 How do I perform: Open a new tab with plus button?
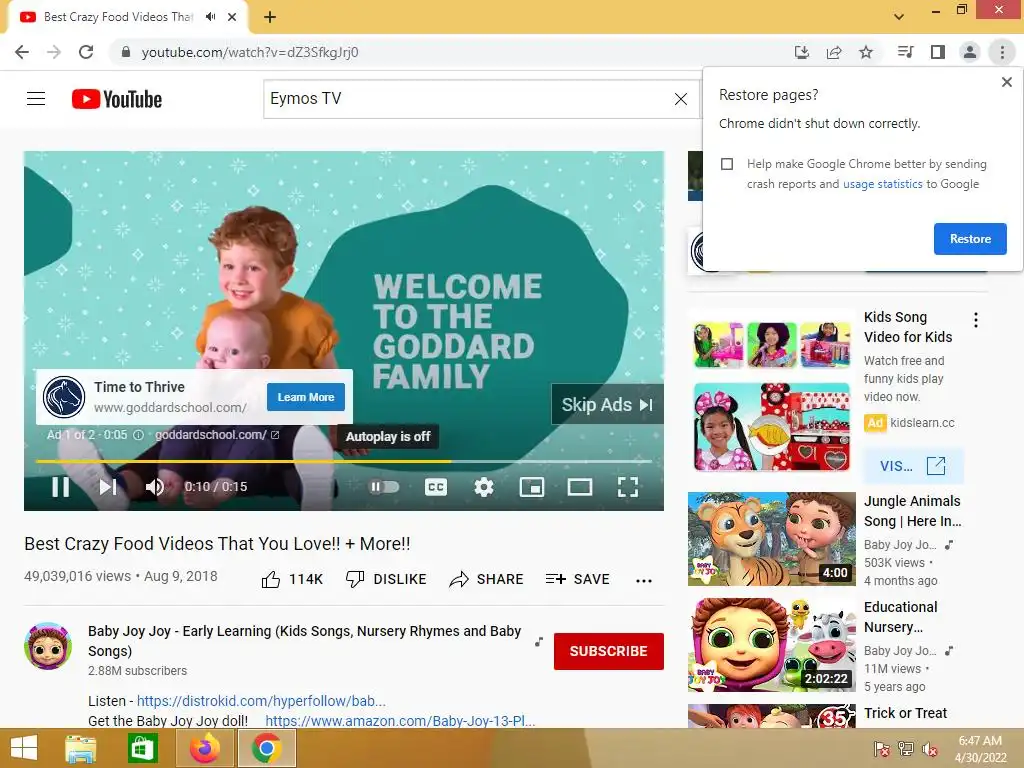(x=270, y=18)
